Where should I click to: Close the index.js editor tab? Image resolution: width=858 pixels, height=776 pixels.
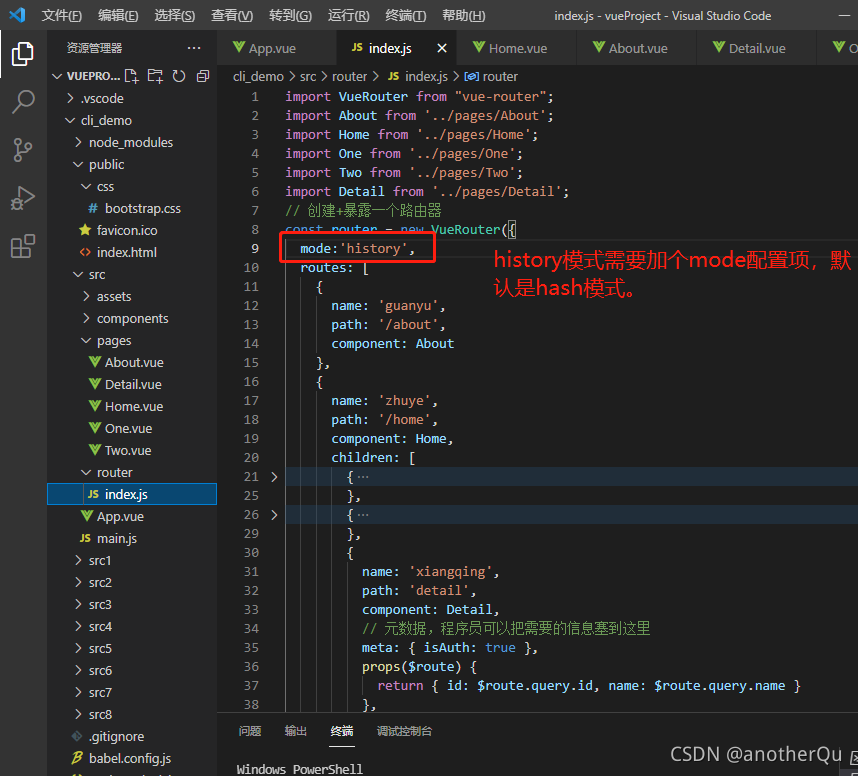(x=442, y=48)
